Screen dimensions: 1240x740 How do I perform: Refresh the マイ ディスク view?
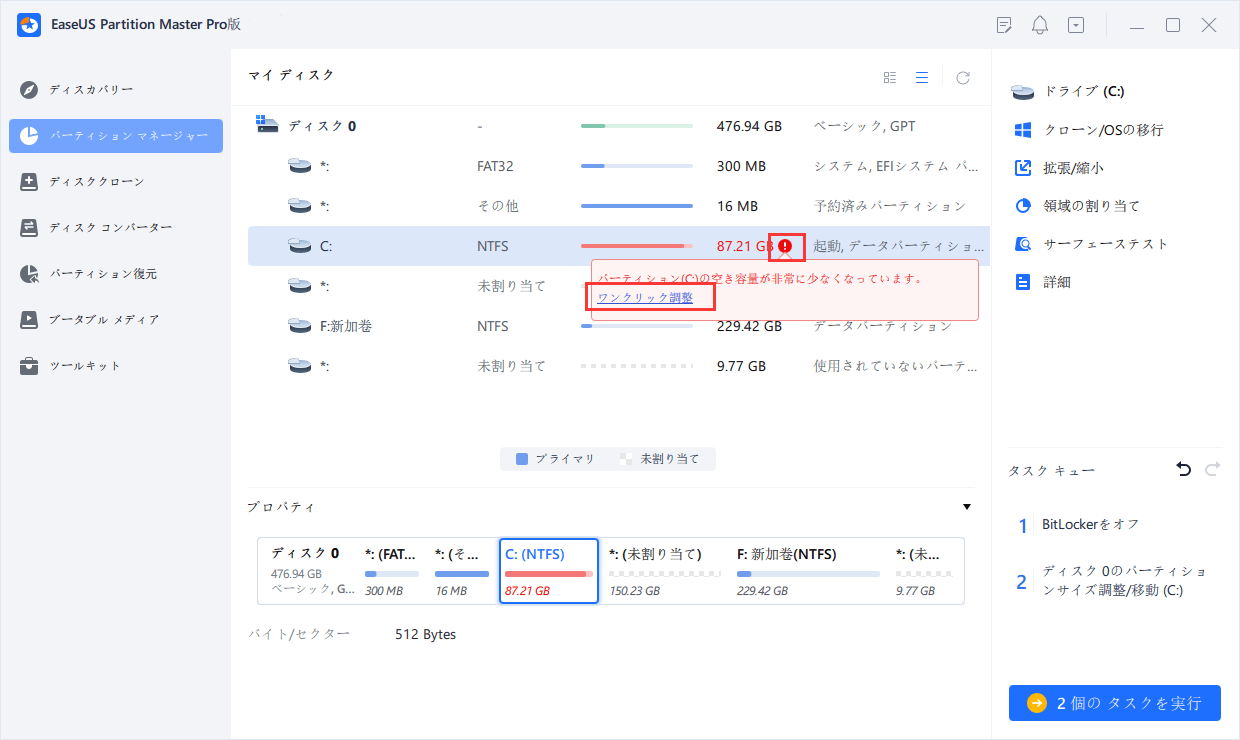point(962,76)
